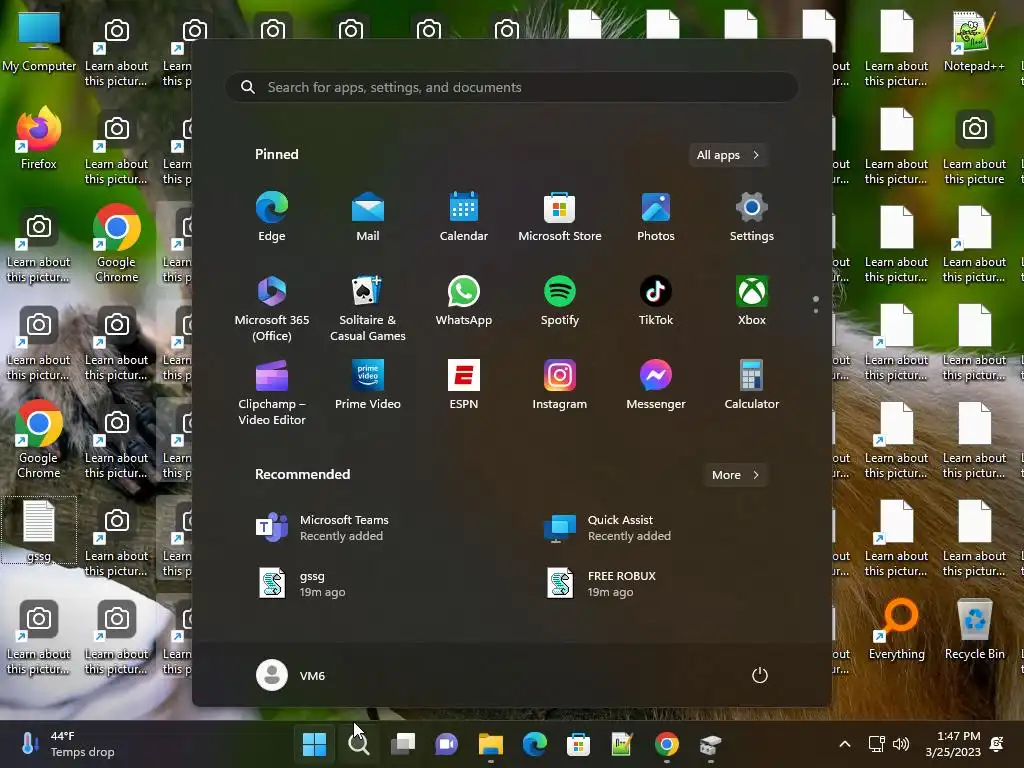
Task: Open Google Chrome from taskbar
Action: (x=666, y=744)
